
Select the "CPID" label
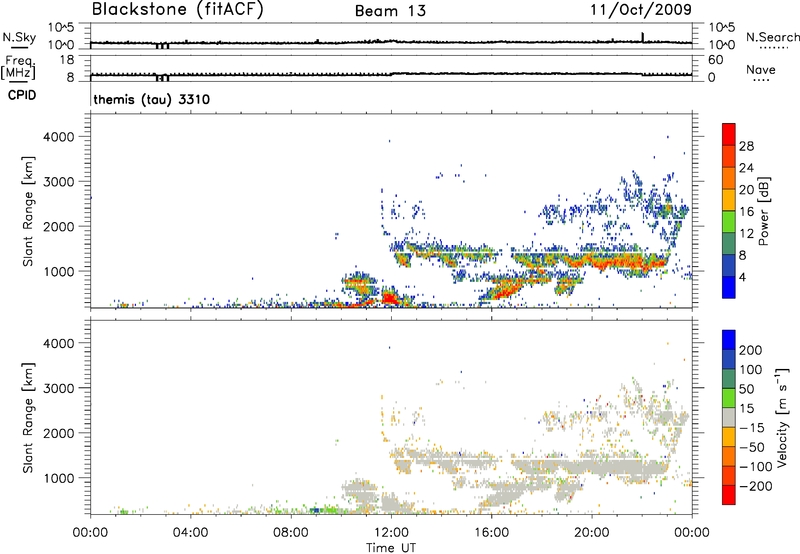coord(22,95)
